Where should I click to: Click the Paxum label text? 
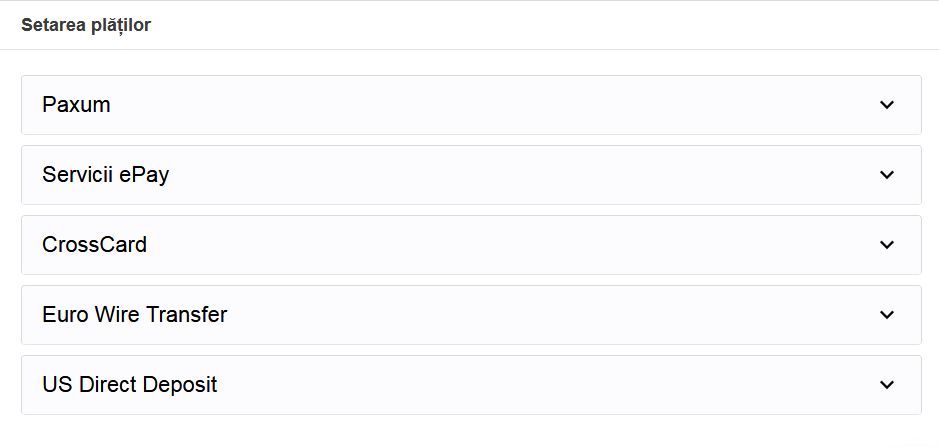(x=76, y=105)
